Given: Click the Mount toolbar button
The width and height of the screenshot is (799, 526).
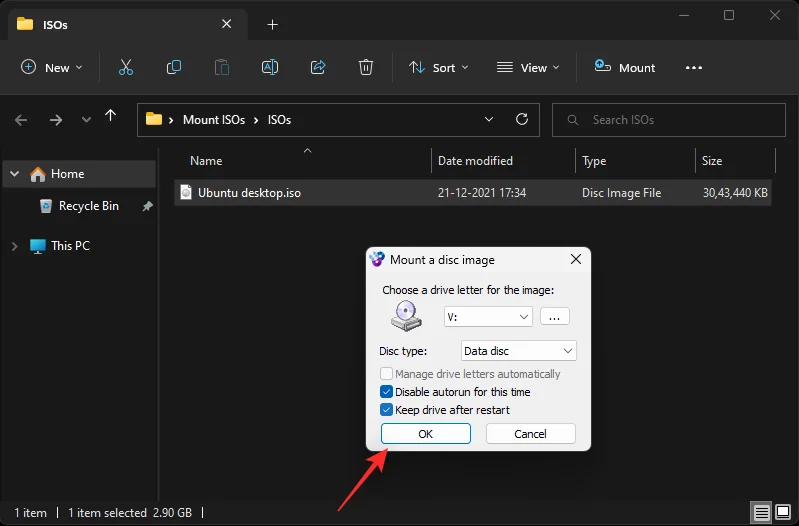Looking at the screenshot, I should 625,68.
